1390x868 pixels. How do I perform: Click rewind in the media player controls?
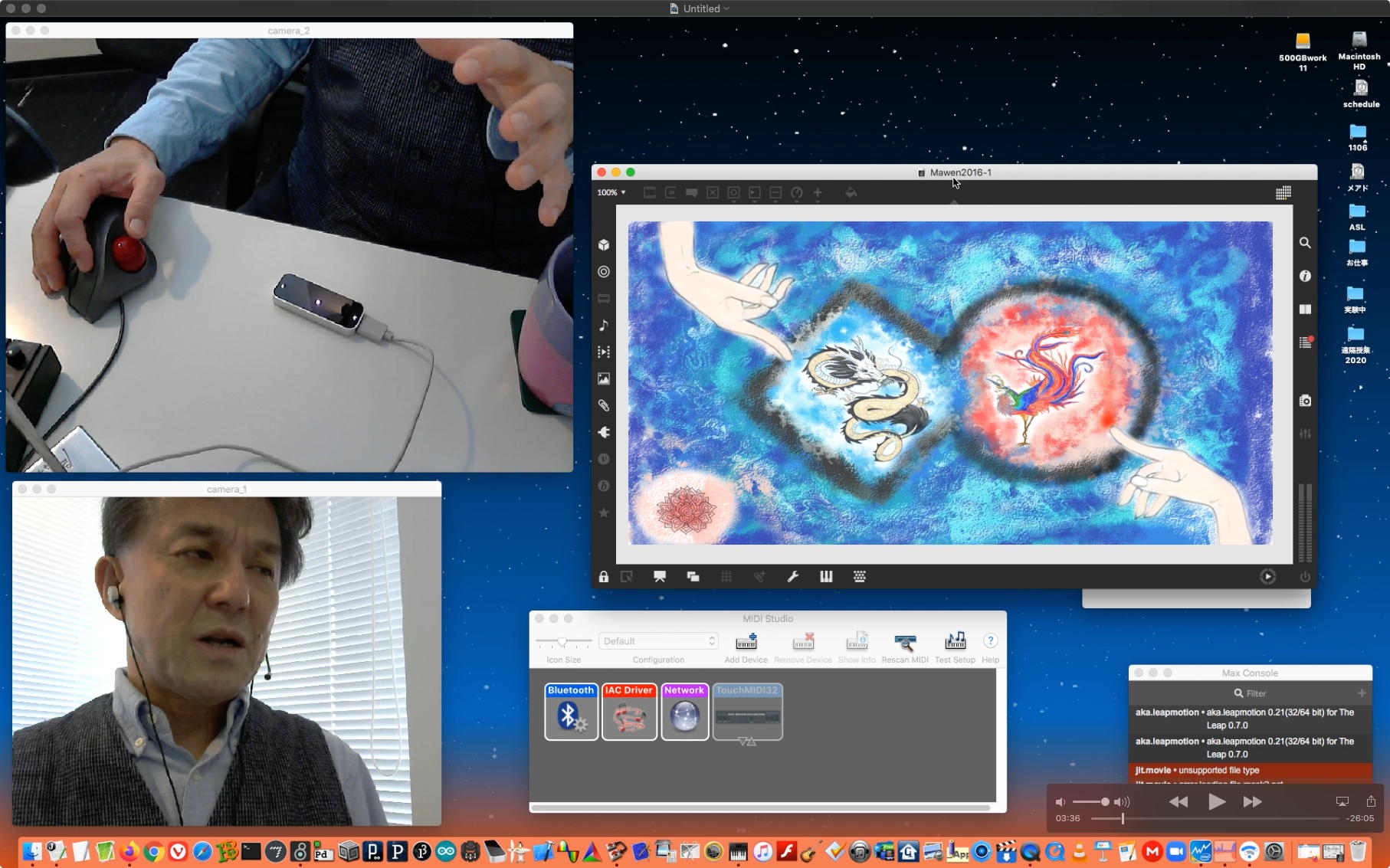[x=1179, y=802]
